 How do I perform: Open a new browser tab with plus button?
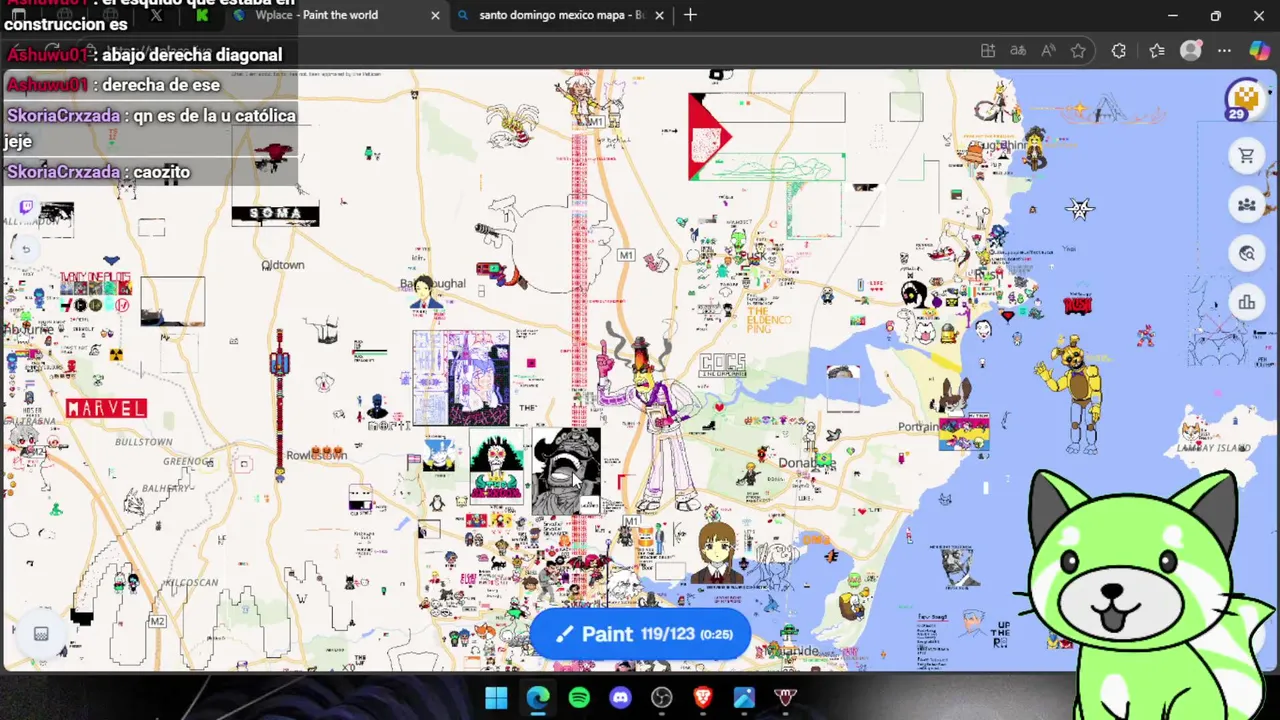[x=690, y=15]
